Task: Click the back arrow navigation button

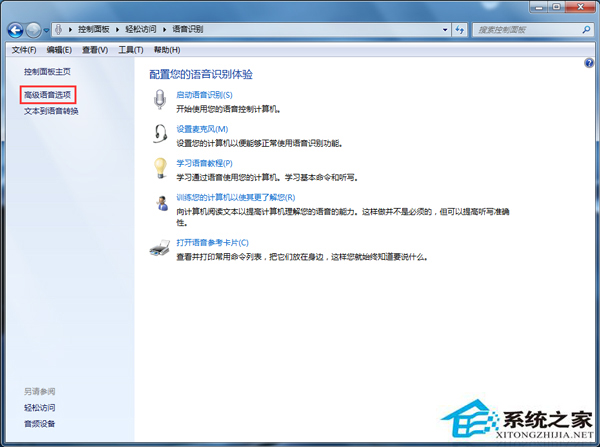Action: (15, 31)
